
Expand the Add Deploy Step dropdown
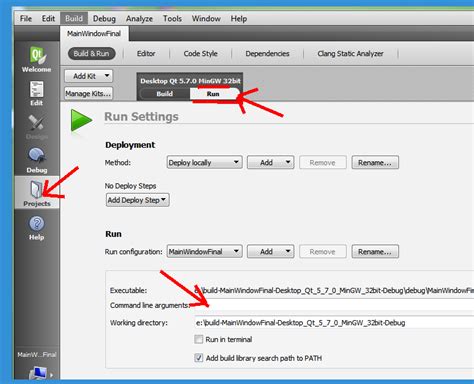pyautogui.click(x=137, y=200)
